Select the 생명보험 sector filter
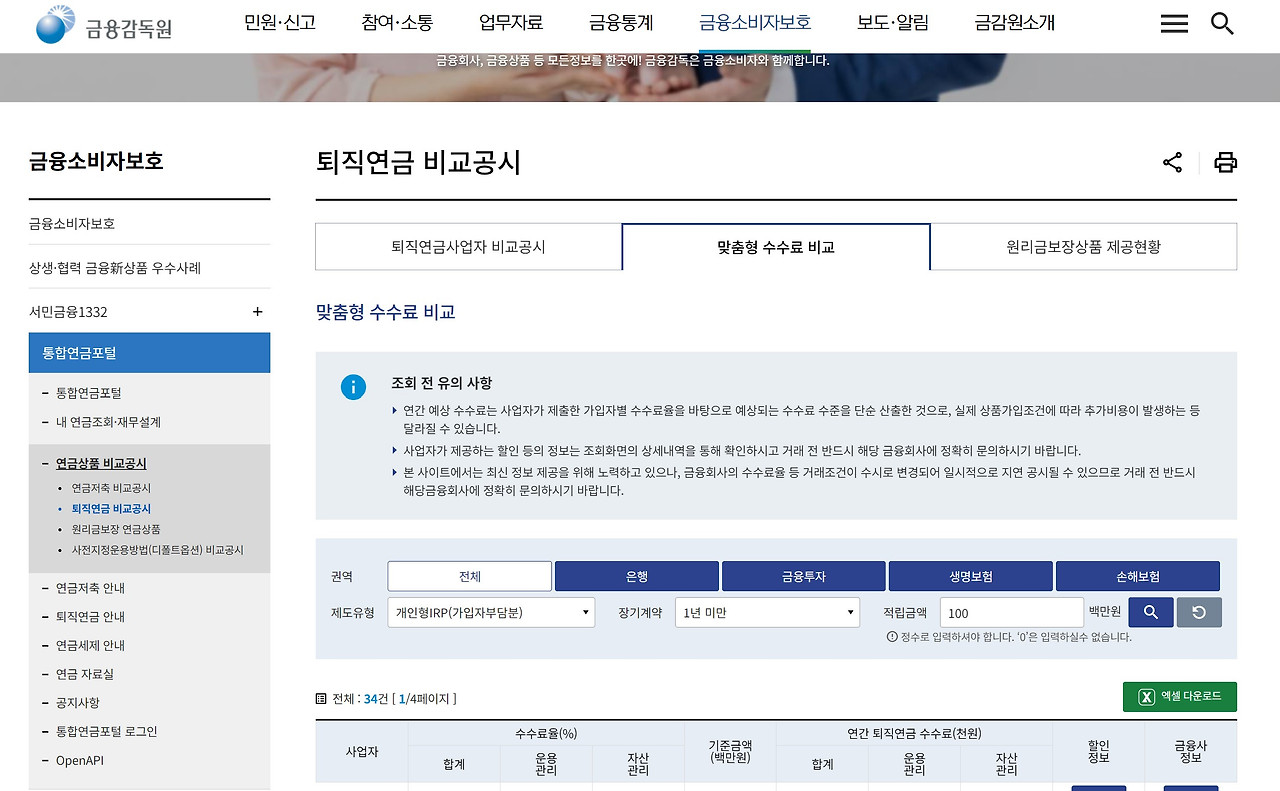 coord(970,576)
